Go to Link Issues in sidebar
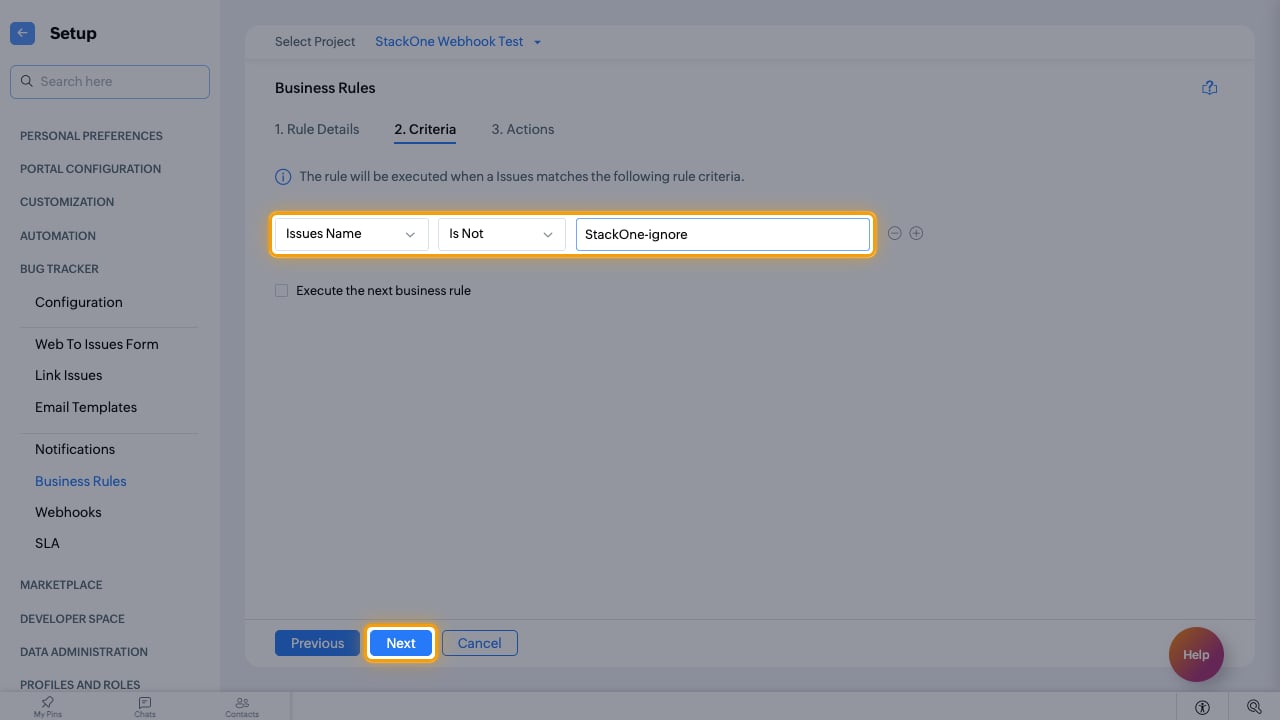Image resolution: width=1280 pixels, height=720 pixels. click(69, 375)
